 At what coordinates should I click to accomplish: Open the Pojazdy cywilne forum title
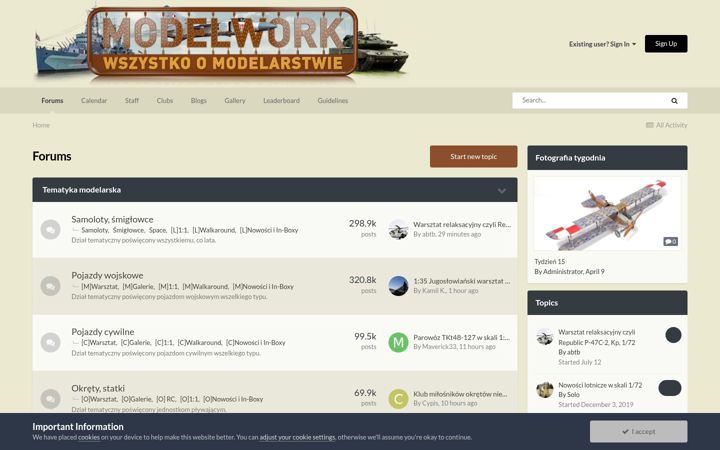pos(103,332)
